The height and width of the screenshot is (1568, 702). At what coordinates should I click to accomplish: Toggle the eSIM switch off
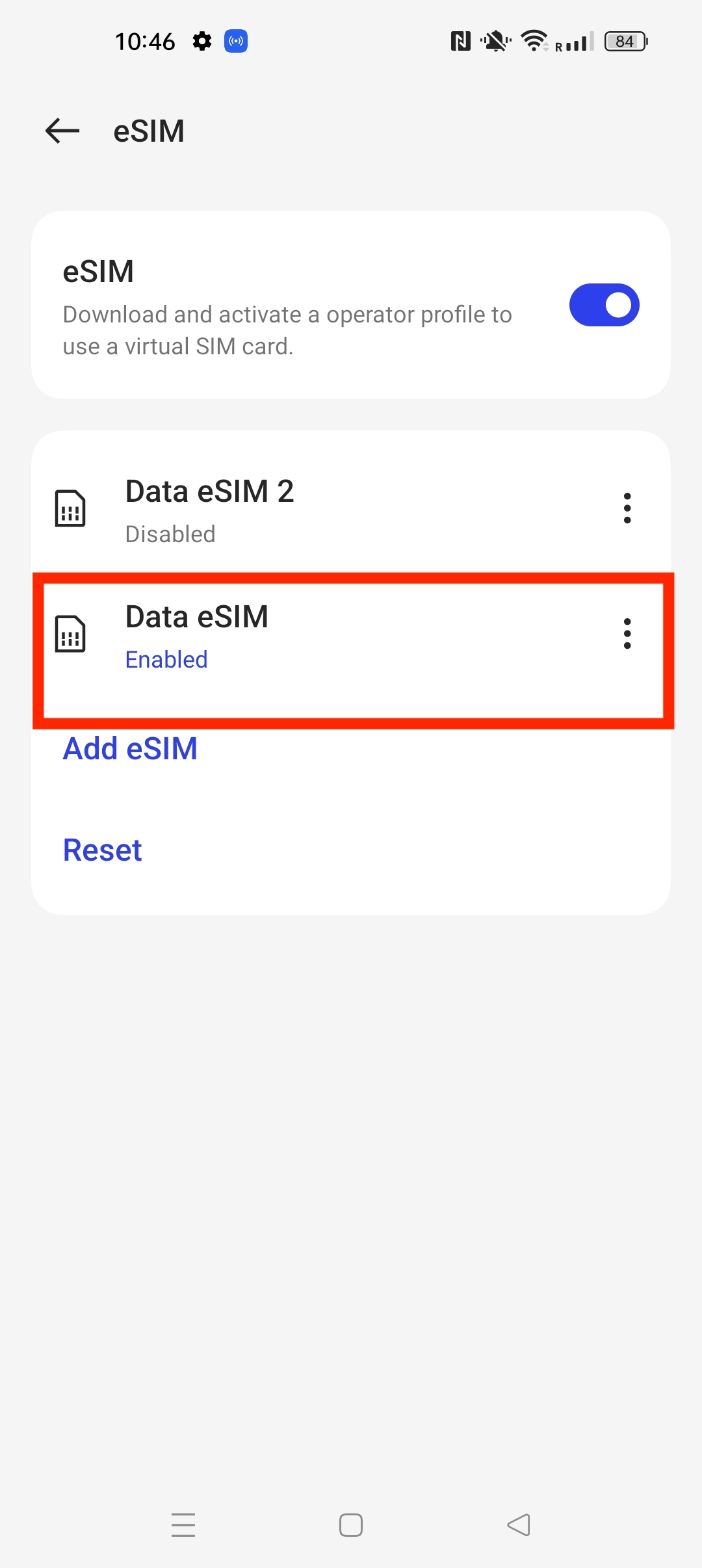604,305
